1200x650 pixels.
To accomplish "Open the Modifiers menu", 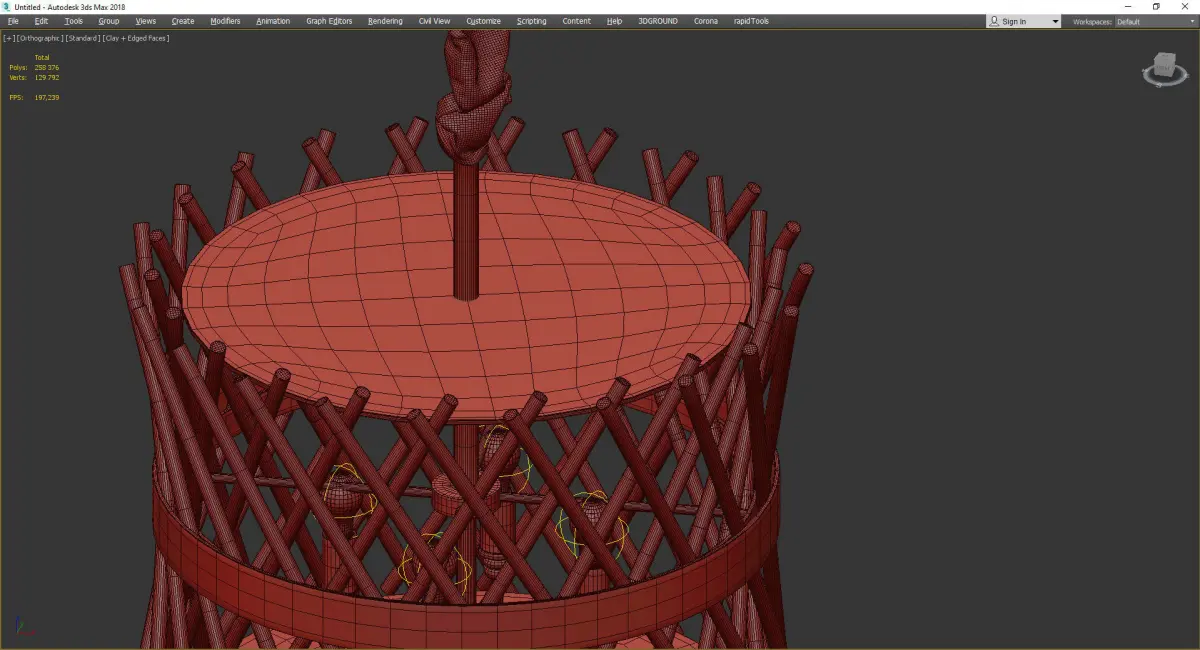I will [225, 21].
